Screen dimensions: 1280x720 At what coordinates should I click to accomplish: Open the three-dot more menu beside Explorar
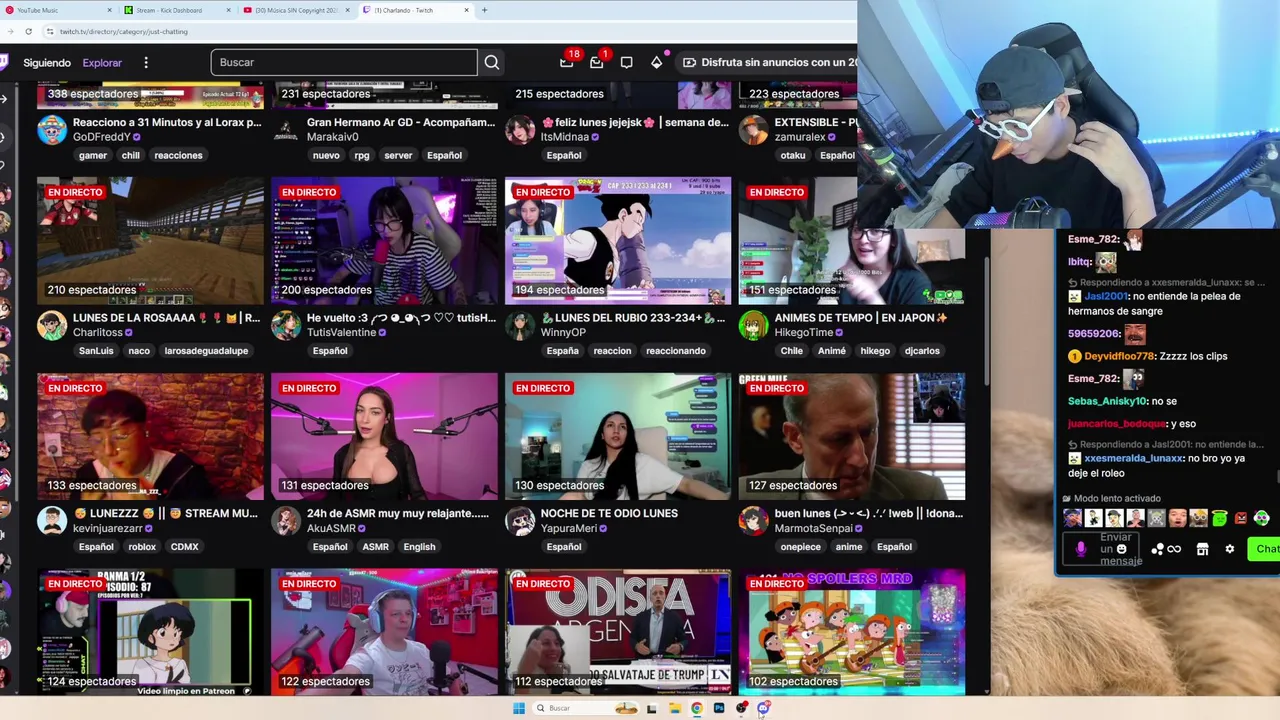pos(146,62)
